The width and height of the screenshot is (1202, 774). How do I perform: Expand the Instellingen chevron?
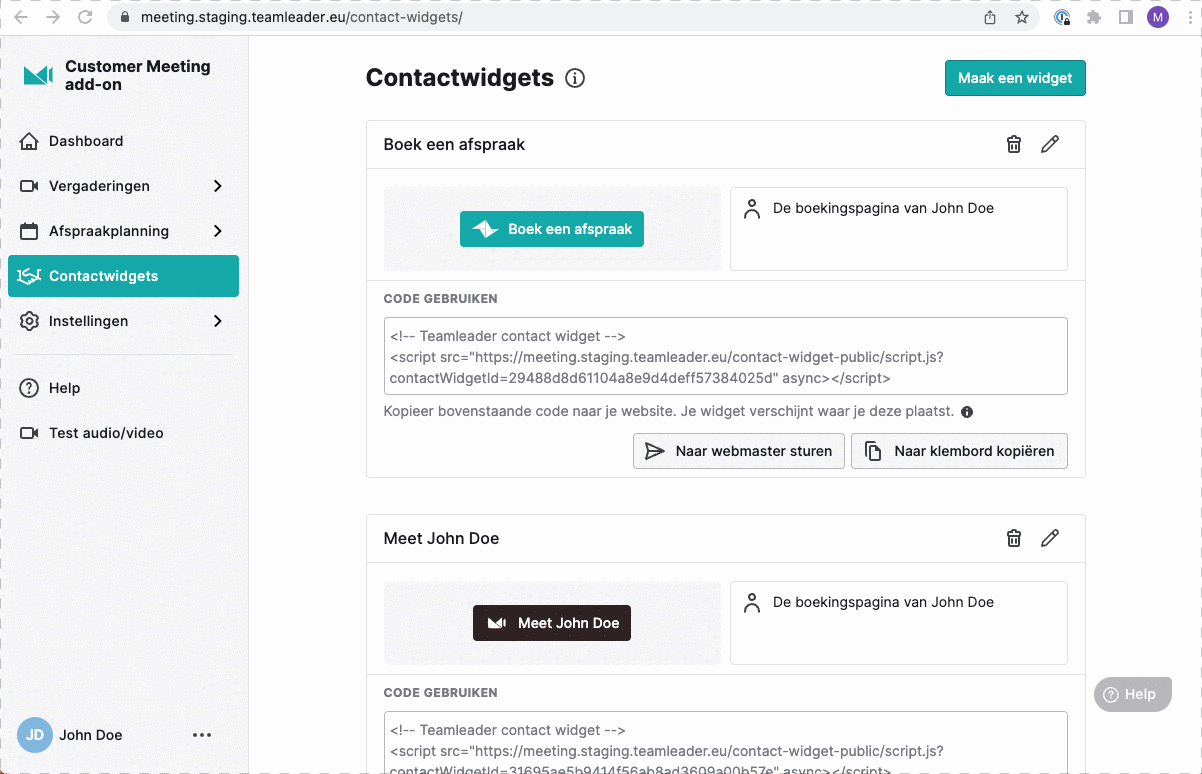pyautogui.click(x=217, y=321)
